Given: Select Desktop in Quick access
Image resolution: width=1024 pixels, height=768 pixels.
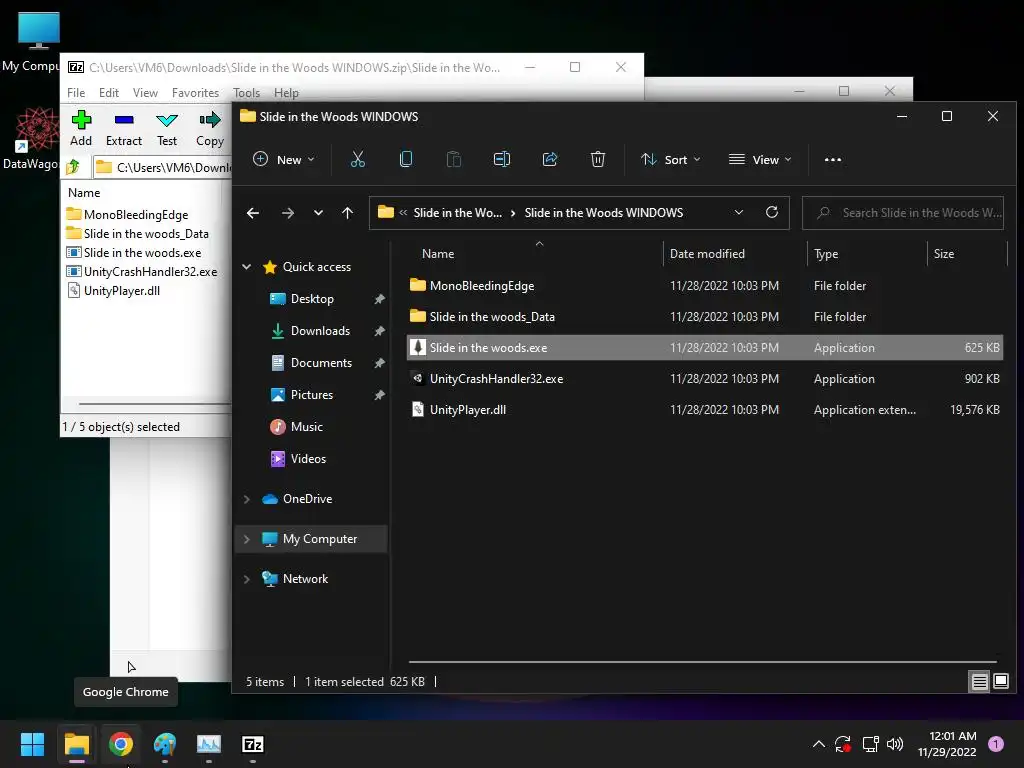Looking at the screenshot, I should [312, 298].
